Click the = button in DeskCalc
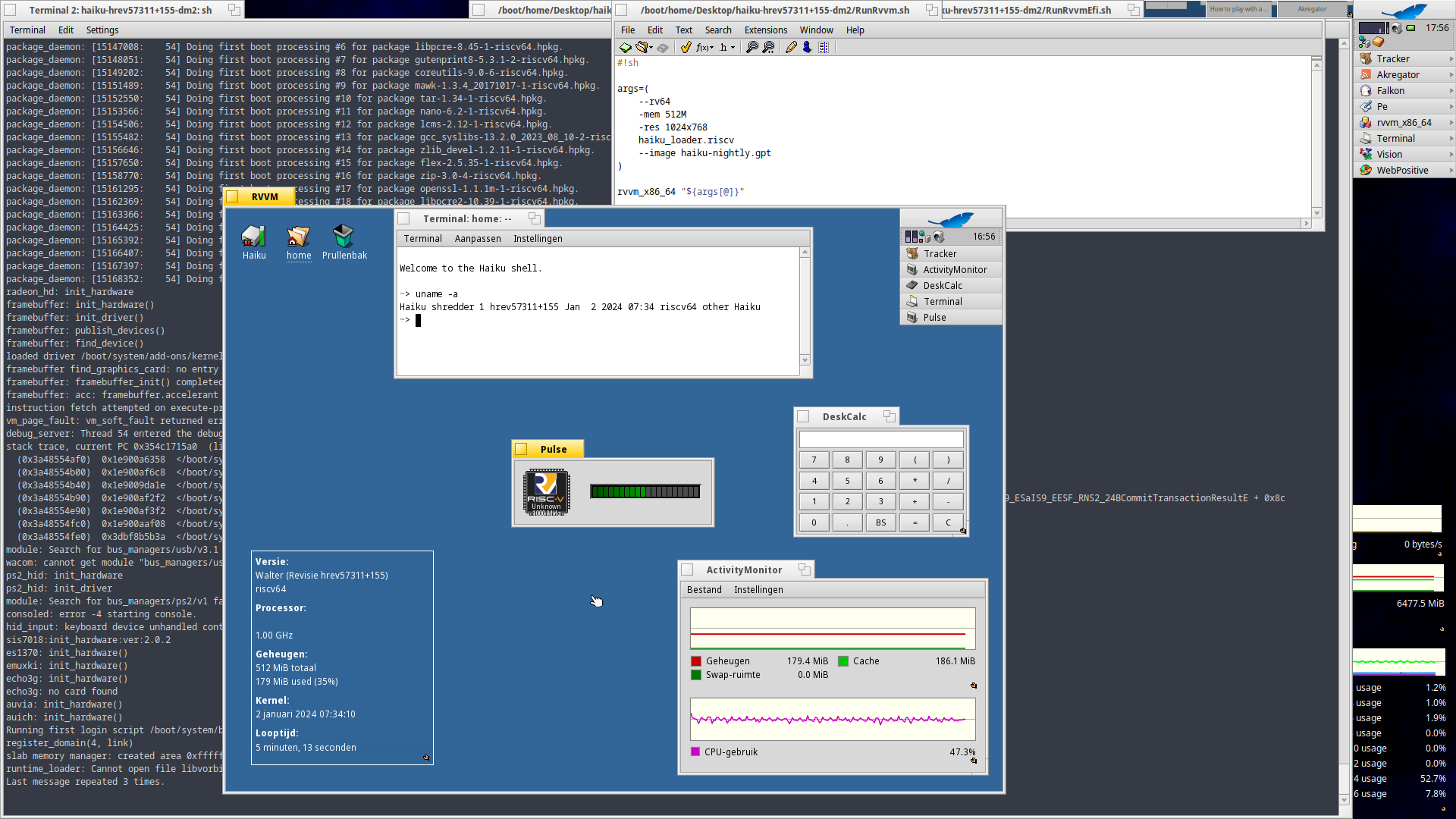Viewport: 1456px width, 819px height. click(915, 522)
